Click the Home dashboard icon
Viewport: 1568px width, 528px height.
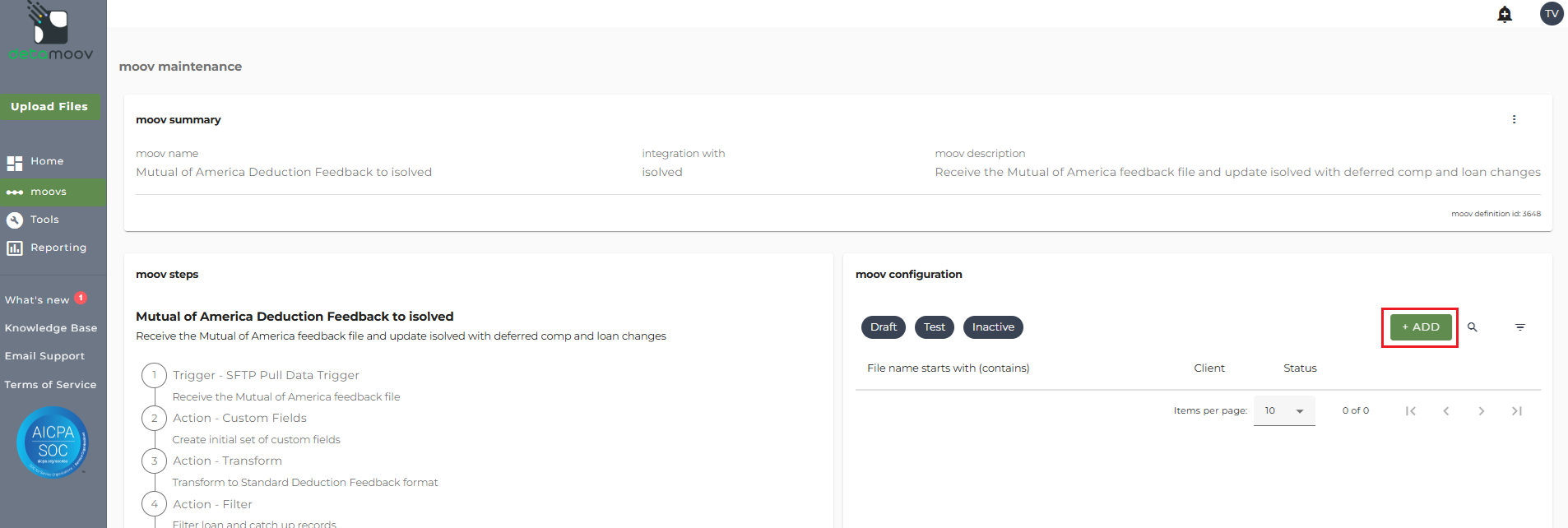(15, 163)
